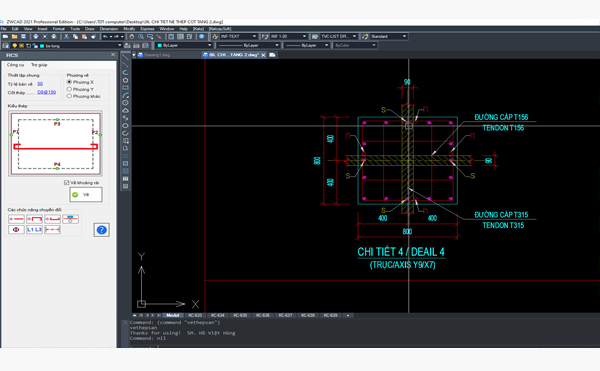This screenshot has height=371, width=600.
Task: Click the KC-633 layout tab
Action: (195, 315)
